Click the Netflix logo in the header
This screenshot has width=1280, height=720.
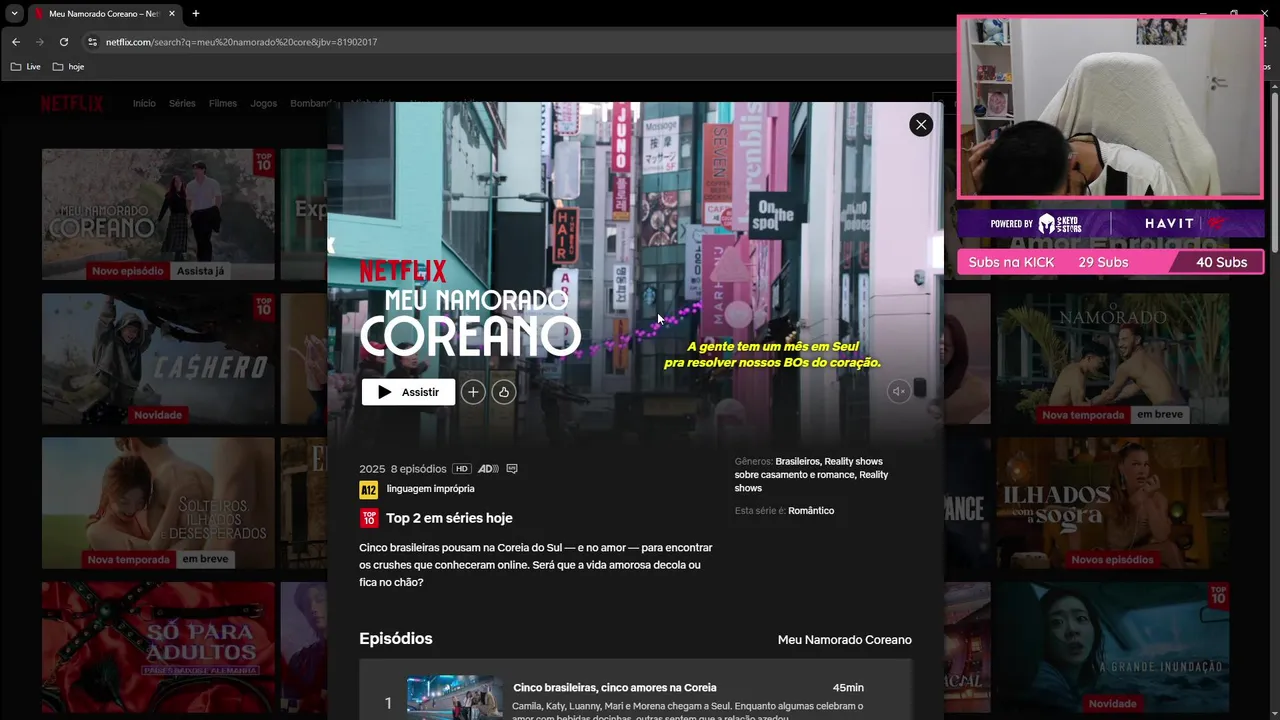point(72,104)
